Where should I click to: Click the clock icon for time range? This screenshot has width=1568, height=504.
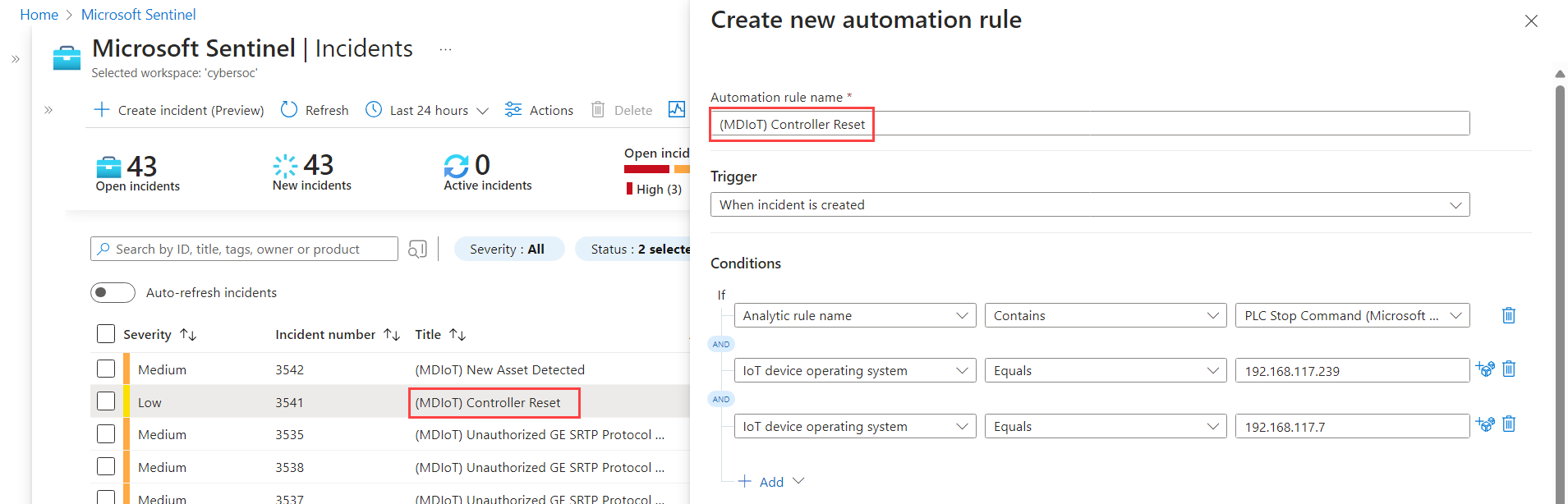click(x=374, y=109)
